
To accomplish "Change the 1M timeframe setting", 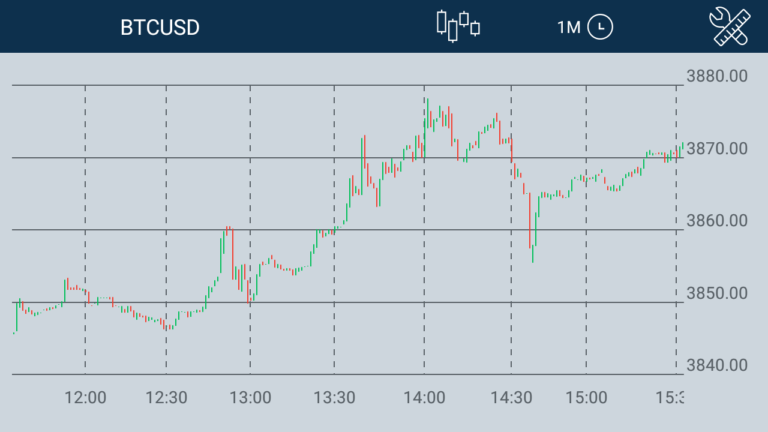I will tap(569, 27).
